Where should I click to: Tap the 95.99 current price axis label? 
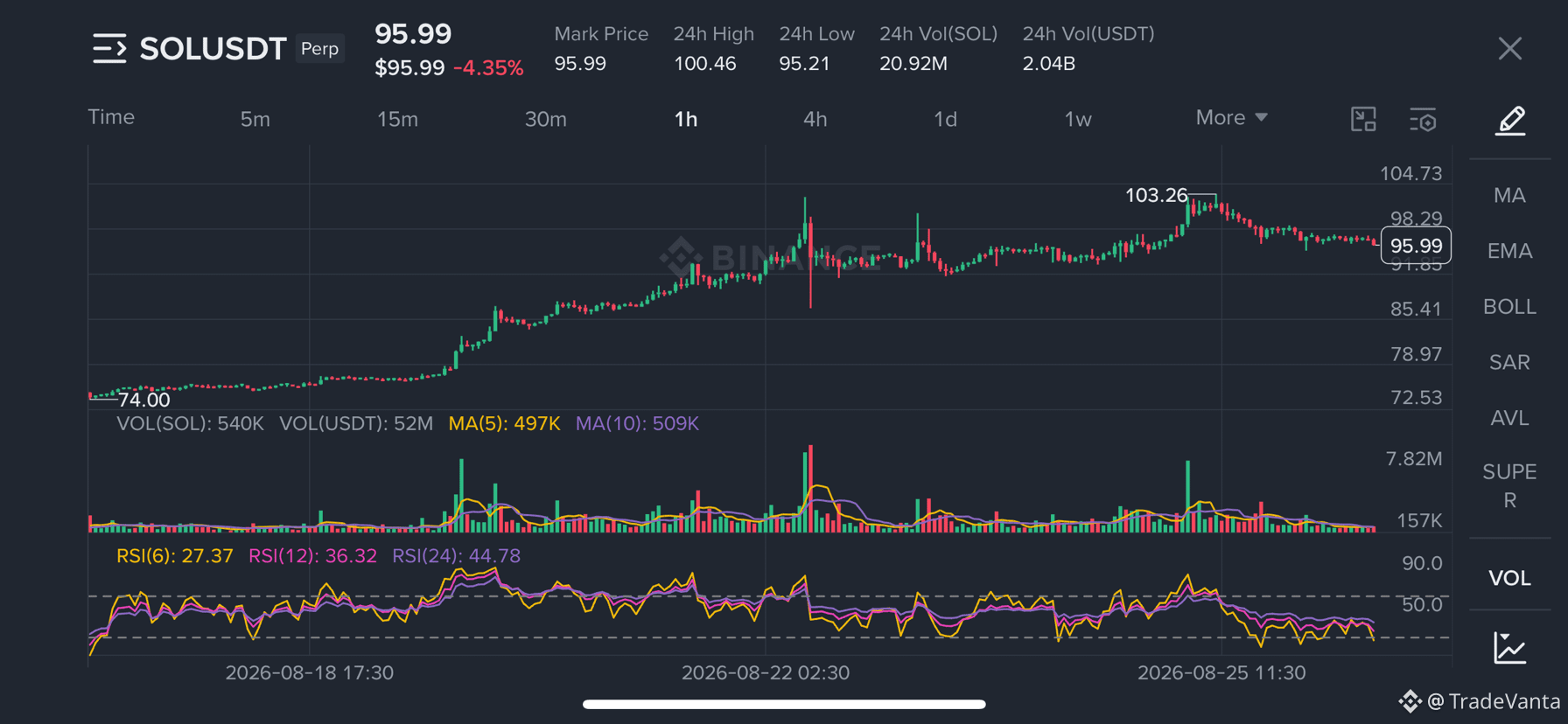click(x=1416, y=246)
